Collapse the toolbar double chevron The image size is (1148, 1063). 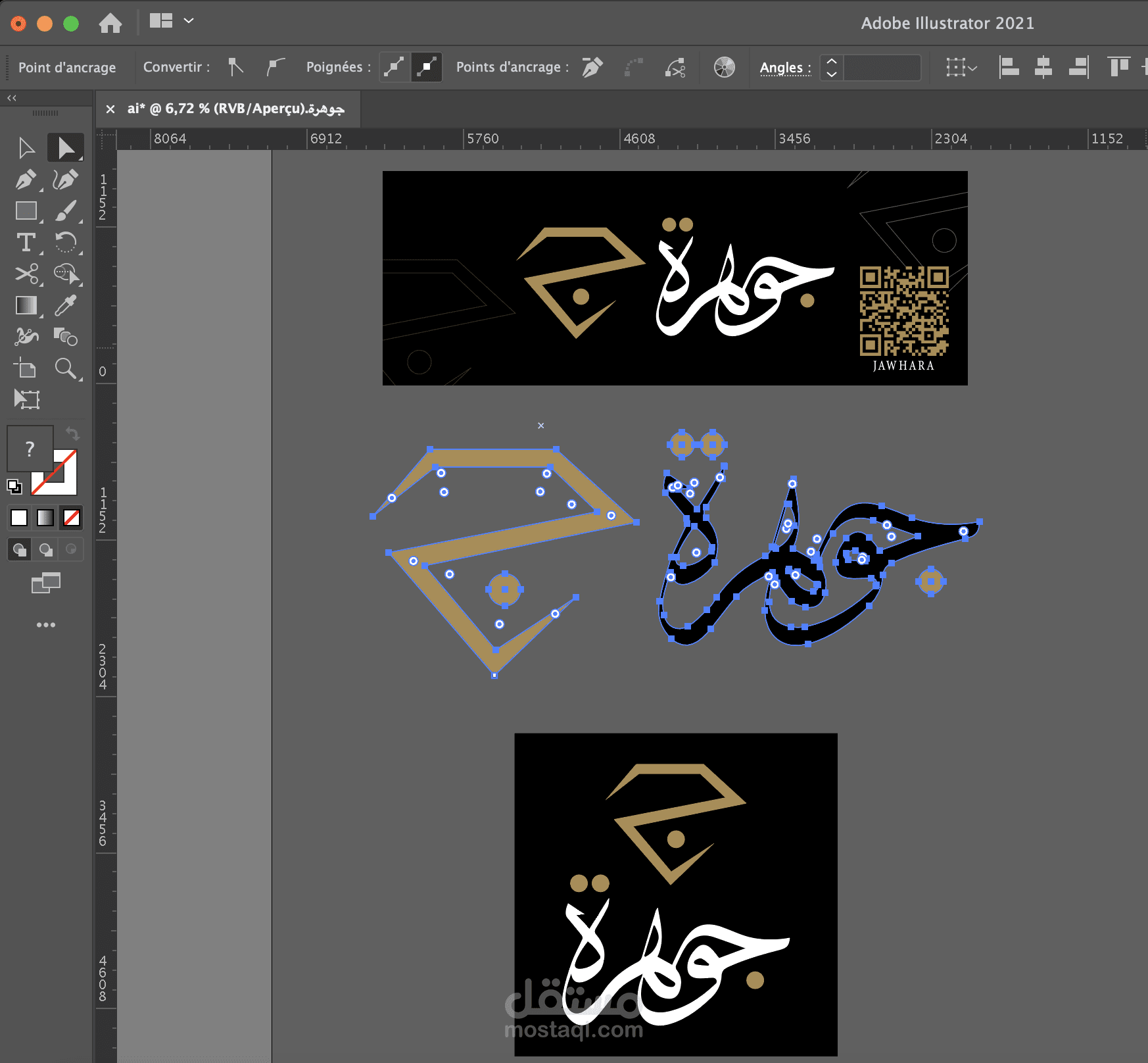click(12, 98)
